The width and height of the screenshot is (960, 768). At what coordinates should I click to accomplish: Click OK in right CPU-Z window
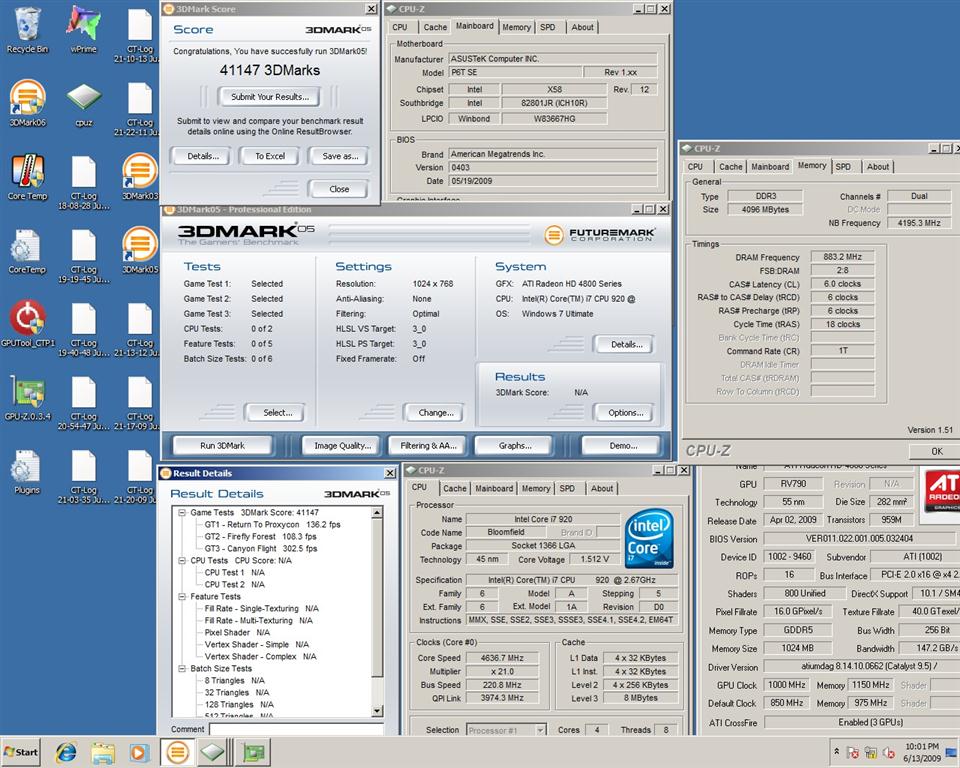[x=937, y=451]
